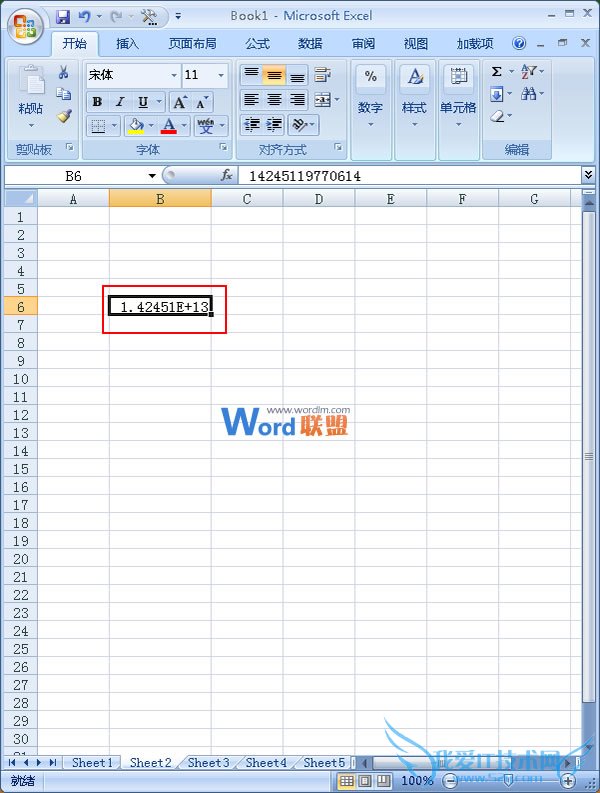Toggle underline formatting
The width and height of the screenshot is (600, 793).
(143, 102)
